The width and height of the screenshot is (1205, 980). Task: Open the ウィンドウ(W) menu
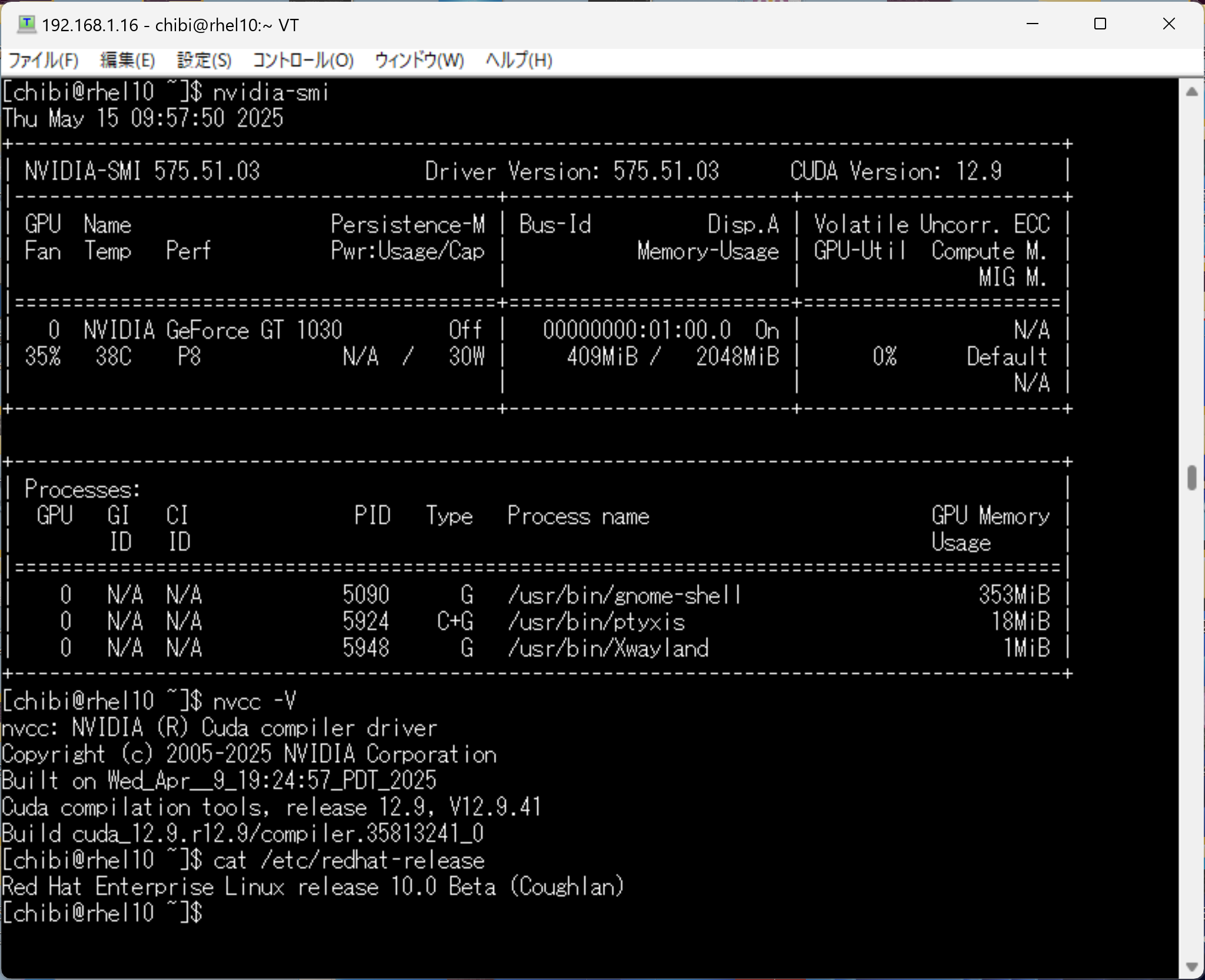419,61
